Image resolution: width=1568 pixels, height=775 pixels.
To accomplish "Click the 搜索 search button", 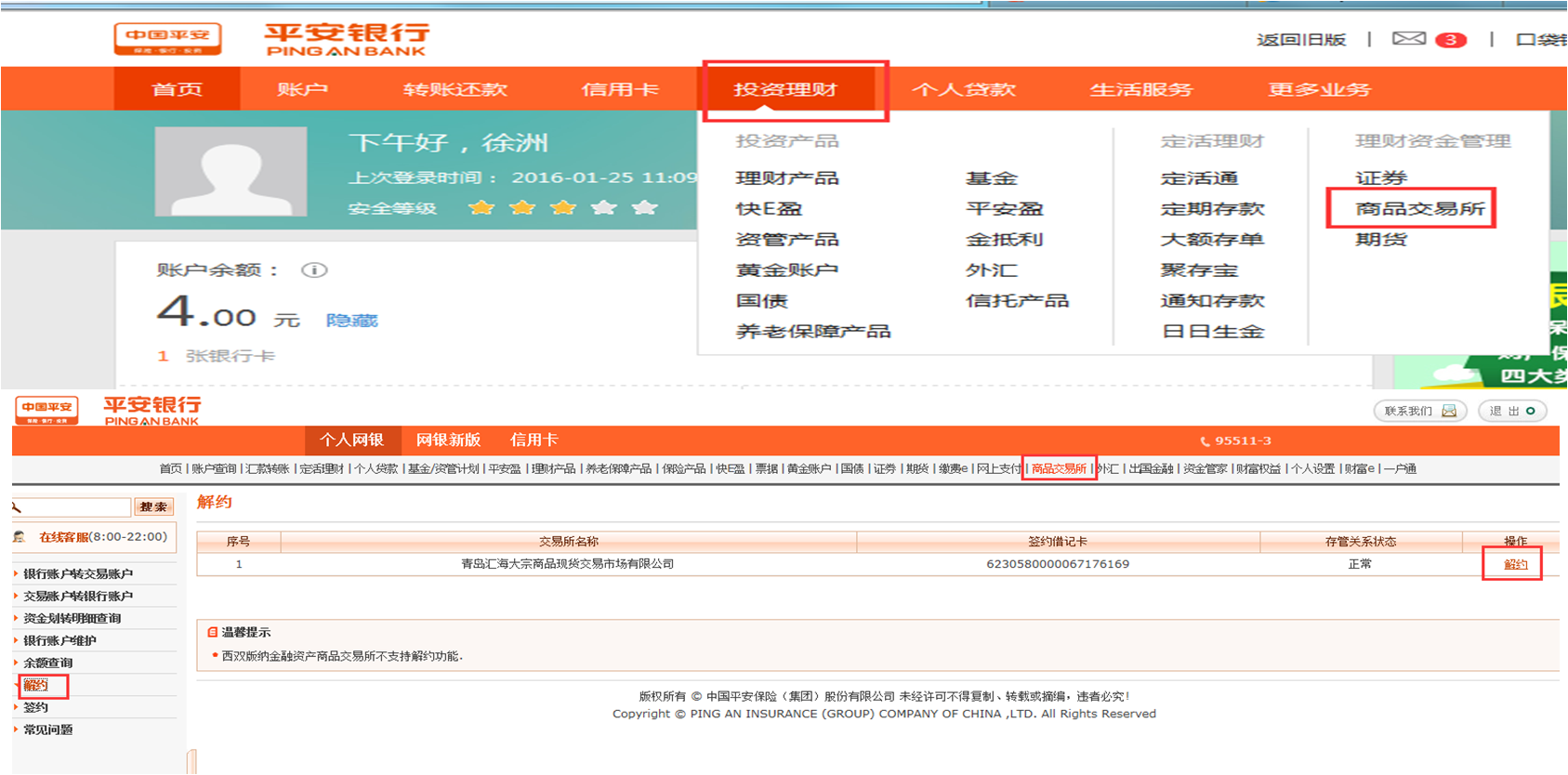I will pyautogui.click(x=153, y=506).
